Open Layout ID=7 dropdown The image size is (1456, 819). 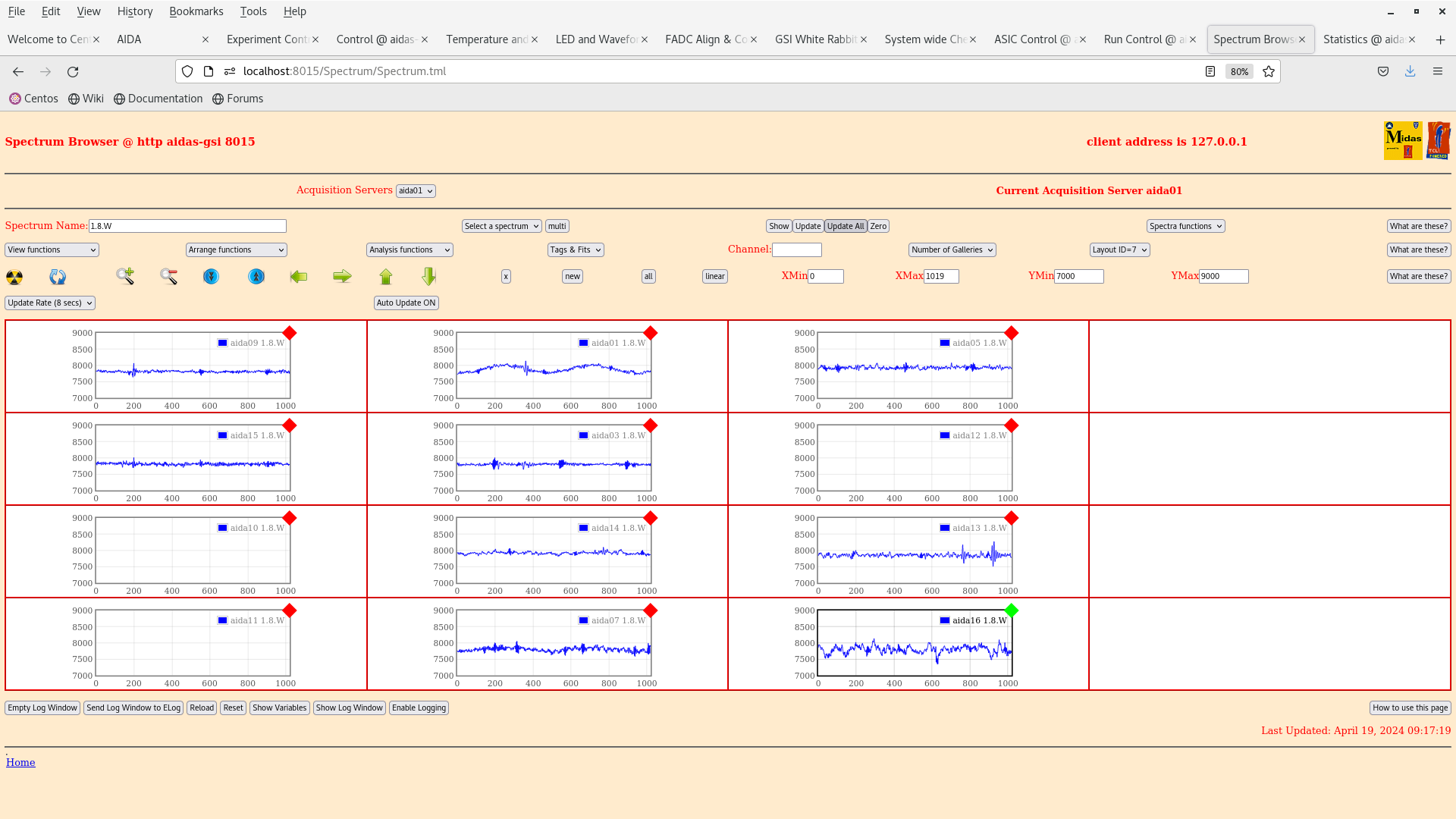pyautogui.click(x=1120, y=249)
